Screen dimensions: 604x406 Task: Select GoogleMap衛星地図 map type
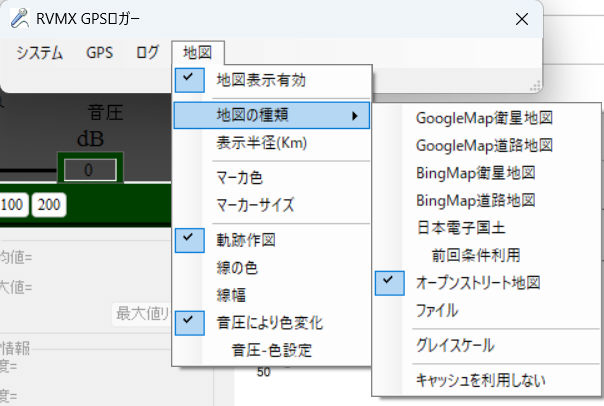coord(484,118)
